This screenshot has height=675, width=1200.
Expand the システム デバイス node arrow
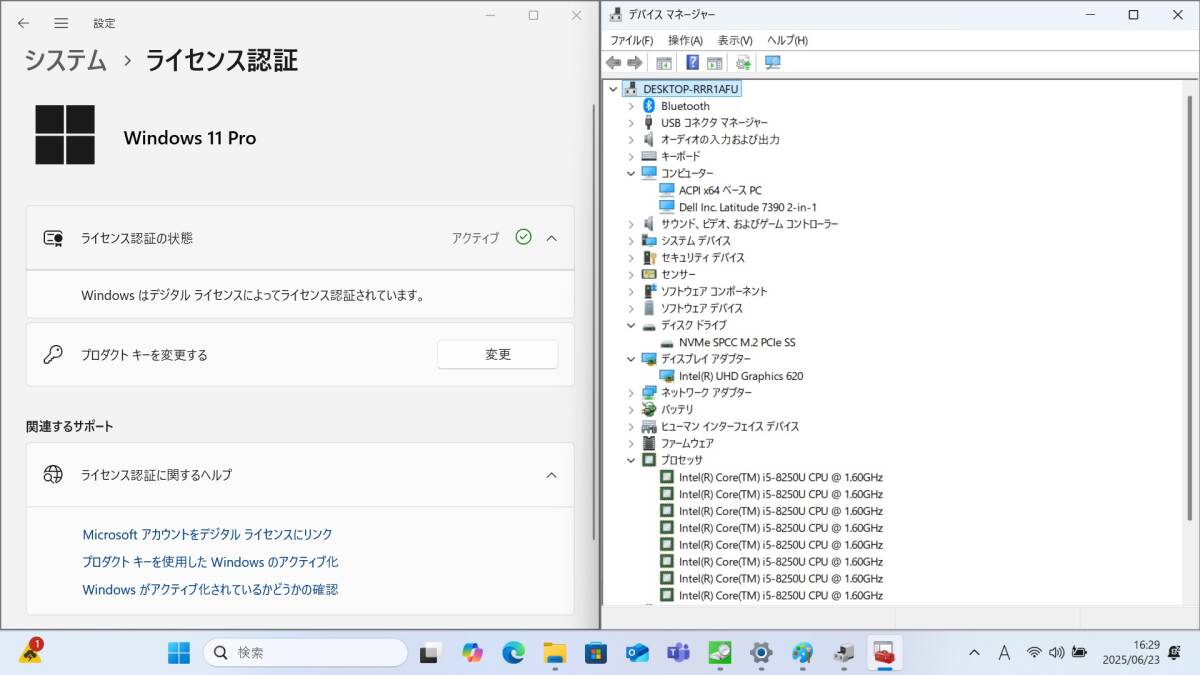(631, 241)
